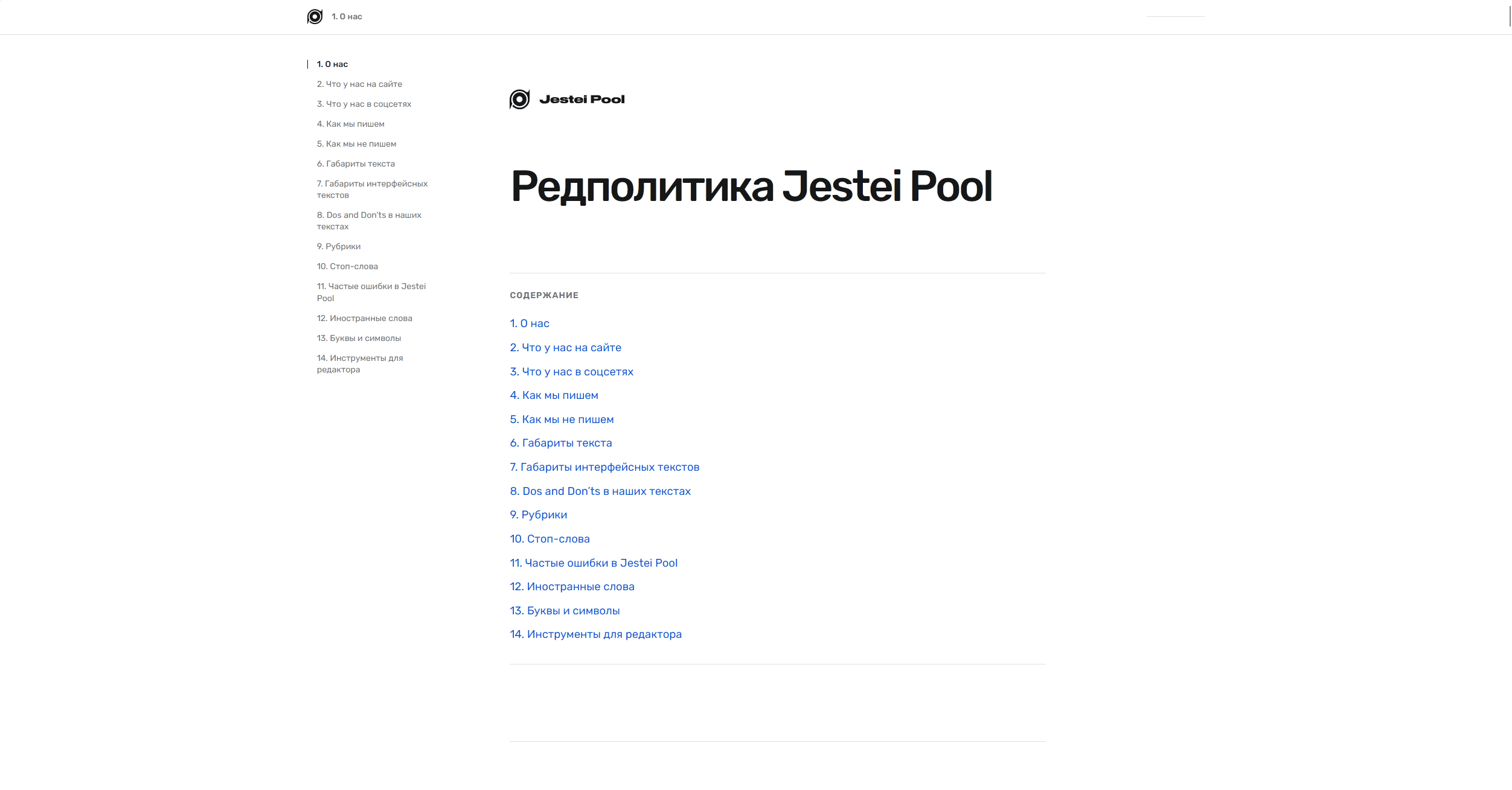Open '2. Что у нас на сайте' in sidebar
The image size is (1512, 790).
point(359,84)
